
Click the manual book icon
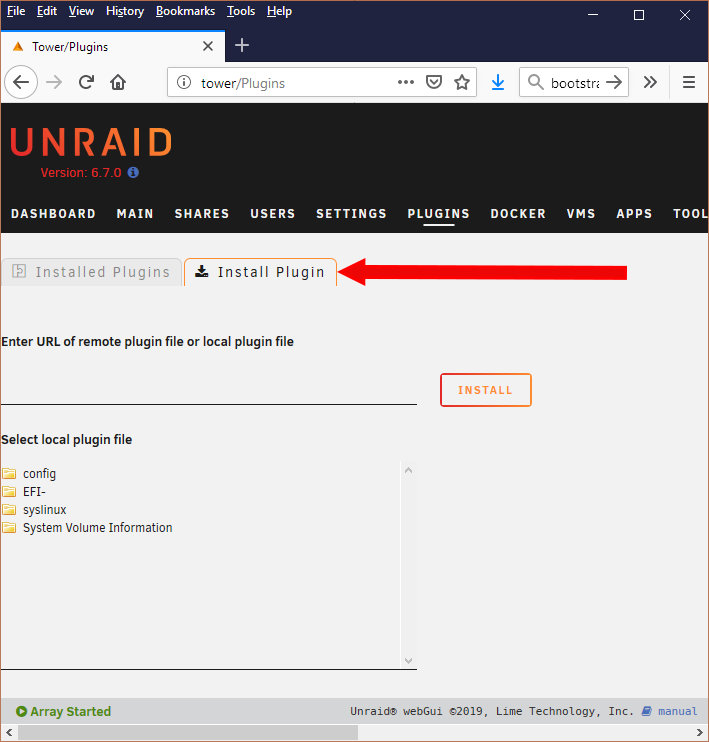pyautogui.click(x=647, y=711)
